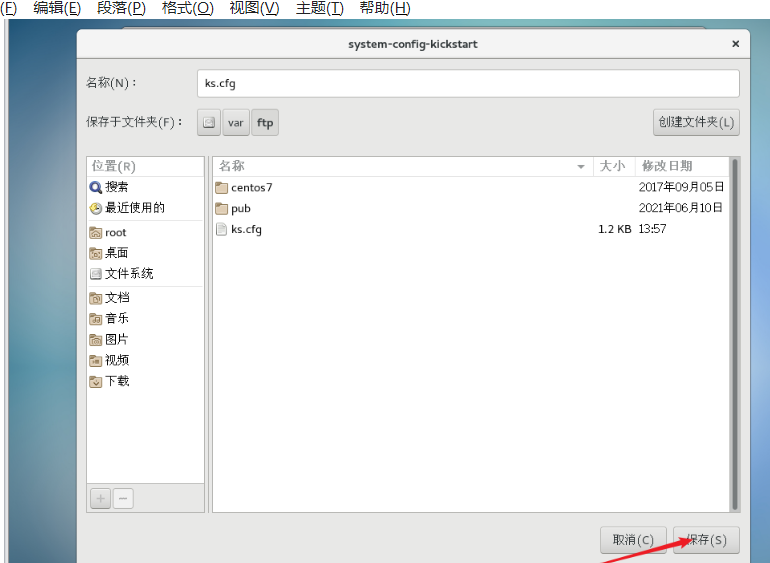
Task: Remove bookmark with the minus button
Action: pyautogui.click(x=123, y=499)
